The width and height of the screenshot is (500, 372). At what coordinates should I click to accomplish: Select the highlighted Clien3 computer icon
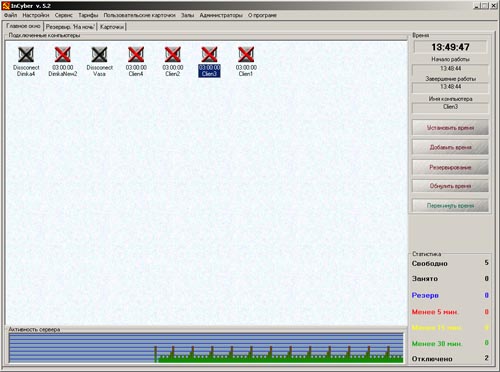point(209,54)
